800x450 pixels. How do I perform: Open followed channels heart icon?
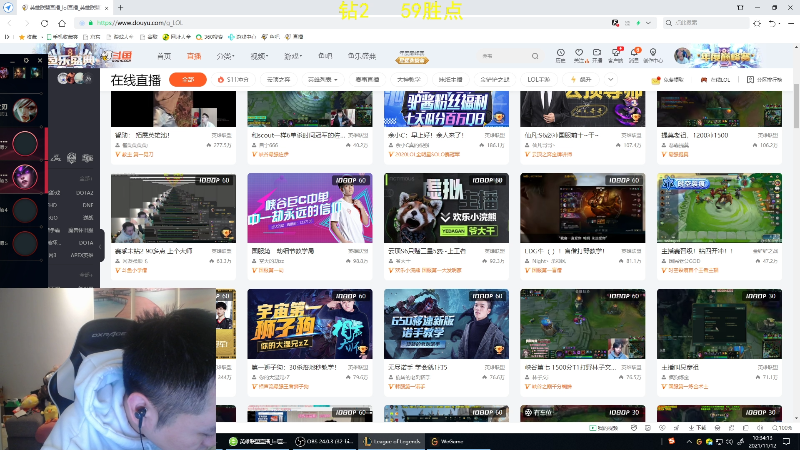(579, 56)
